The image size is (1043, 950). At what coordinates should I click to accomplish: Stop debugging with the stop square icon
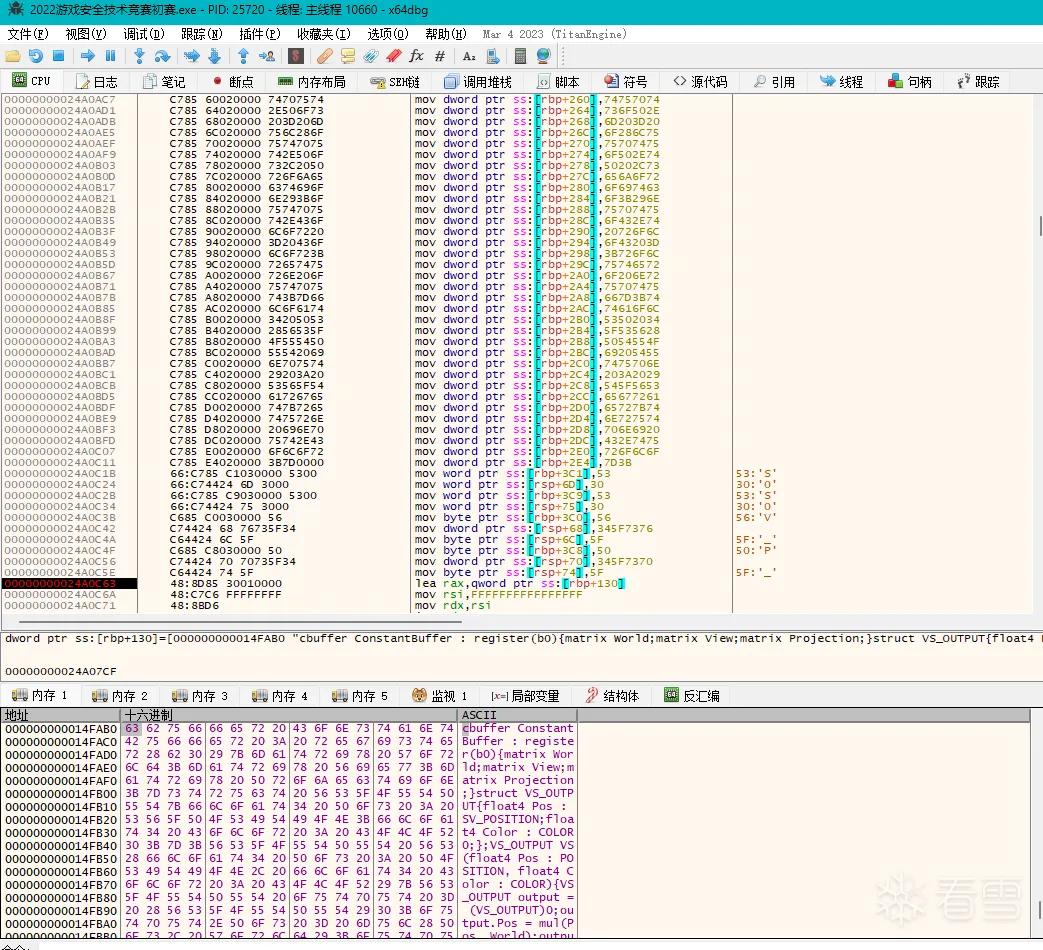59,56
